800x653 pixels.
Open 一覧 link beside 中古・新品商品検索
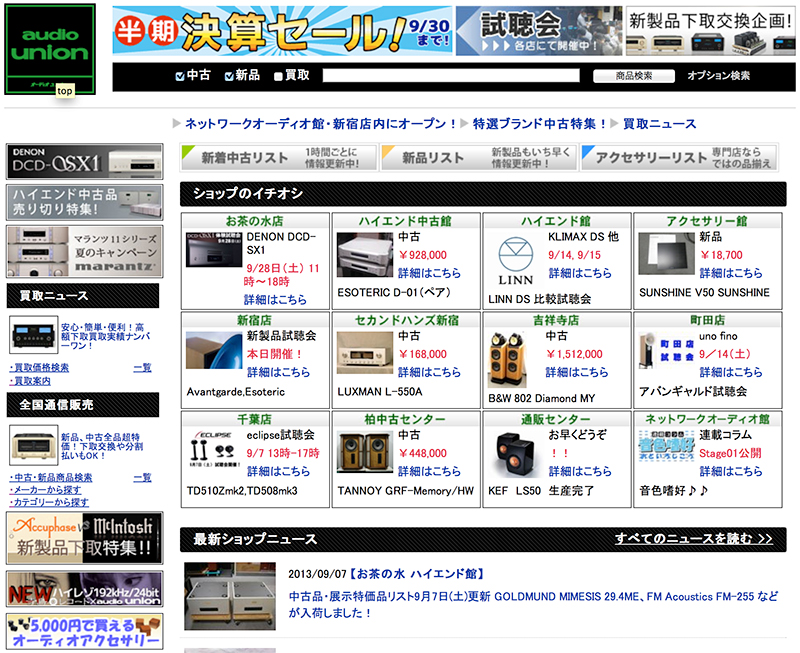click(142, 478)
